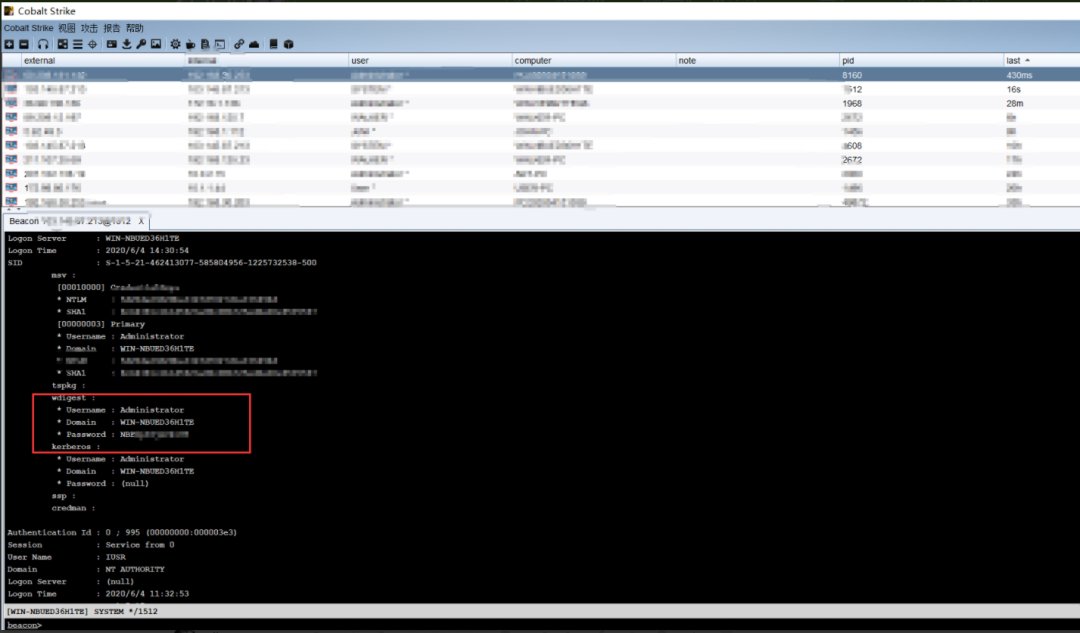Click the 'Authentication Id : 0 ; 995' line
This screenshot has height=633, width=1080.
pyautogui.click(x=122, y=532)
